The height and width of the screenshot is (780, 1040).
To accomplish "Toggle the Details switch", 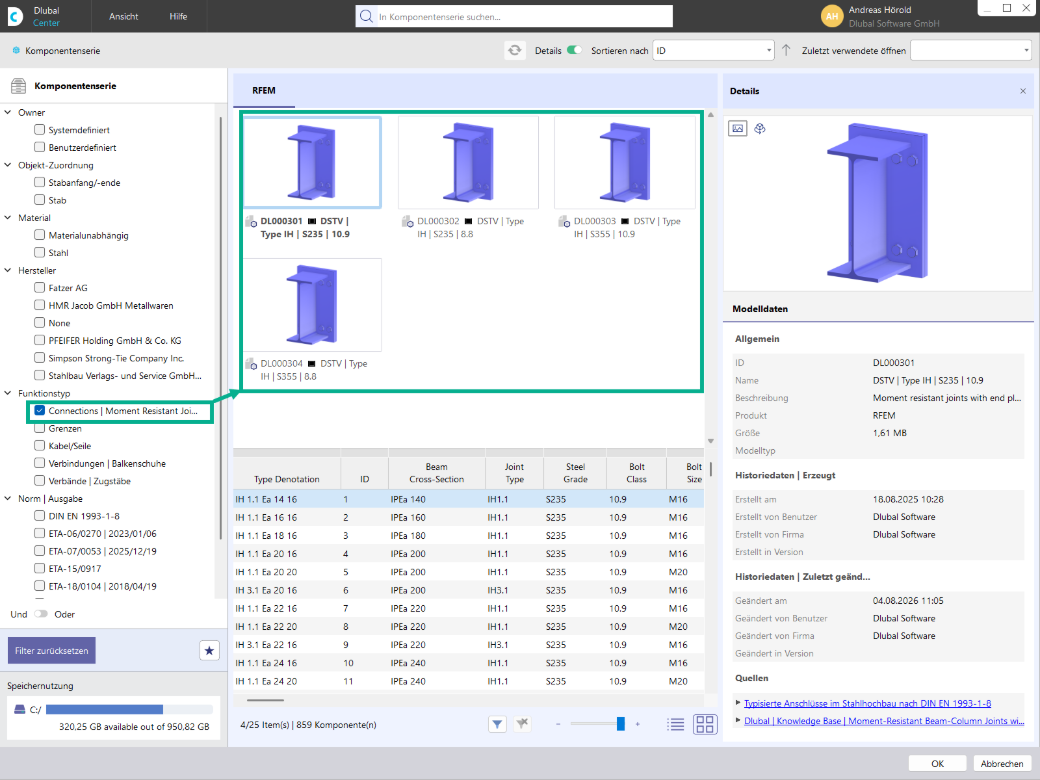I will tap(574, 50).
